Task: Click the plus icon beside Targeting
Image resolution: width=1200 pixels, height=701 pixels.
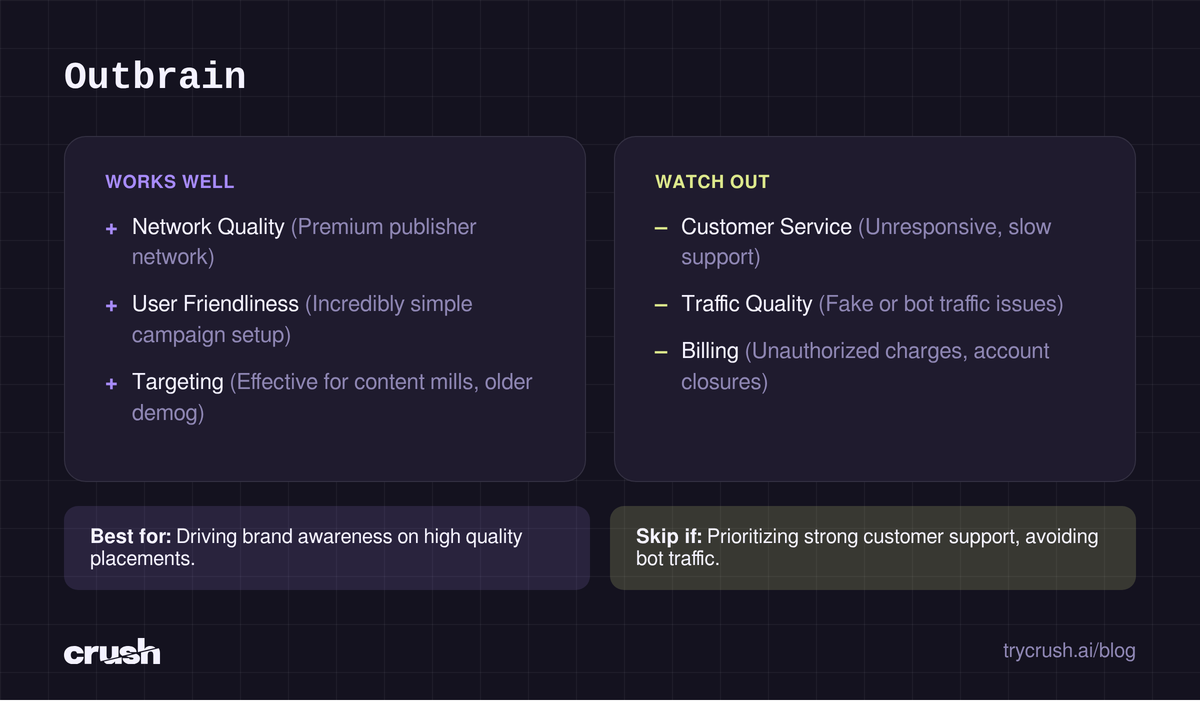Action: pos(112,384)
